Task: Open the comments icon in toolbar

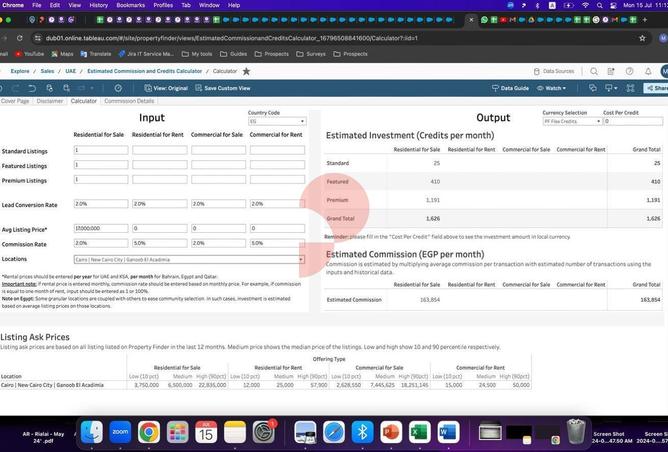Action: click(593, 88)
